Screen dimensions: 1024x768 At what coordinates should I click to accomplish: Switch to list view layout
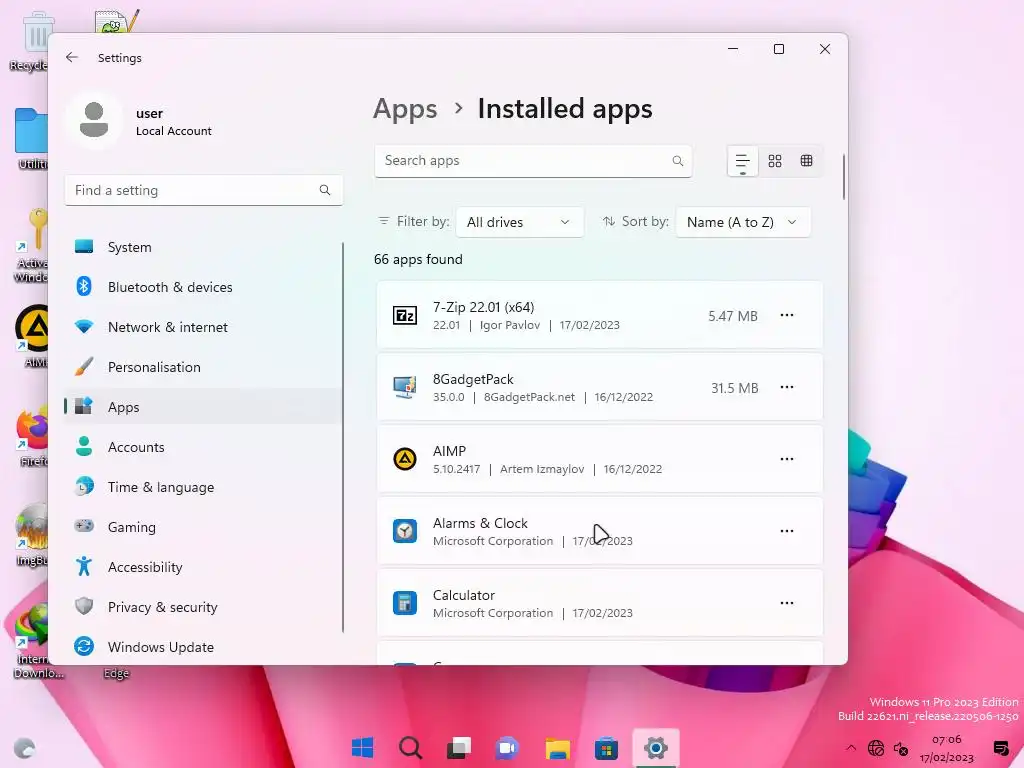pos(743,161)
